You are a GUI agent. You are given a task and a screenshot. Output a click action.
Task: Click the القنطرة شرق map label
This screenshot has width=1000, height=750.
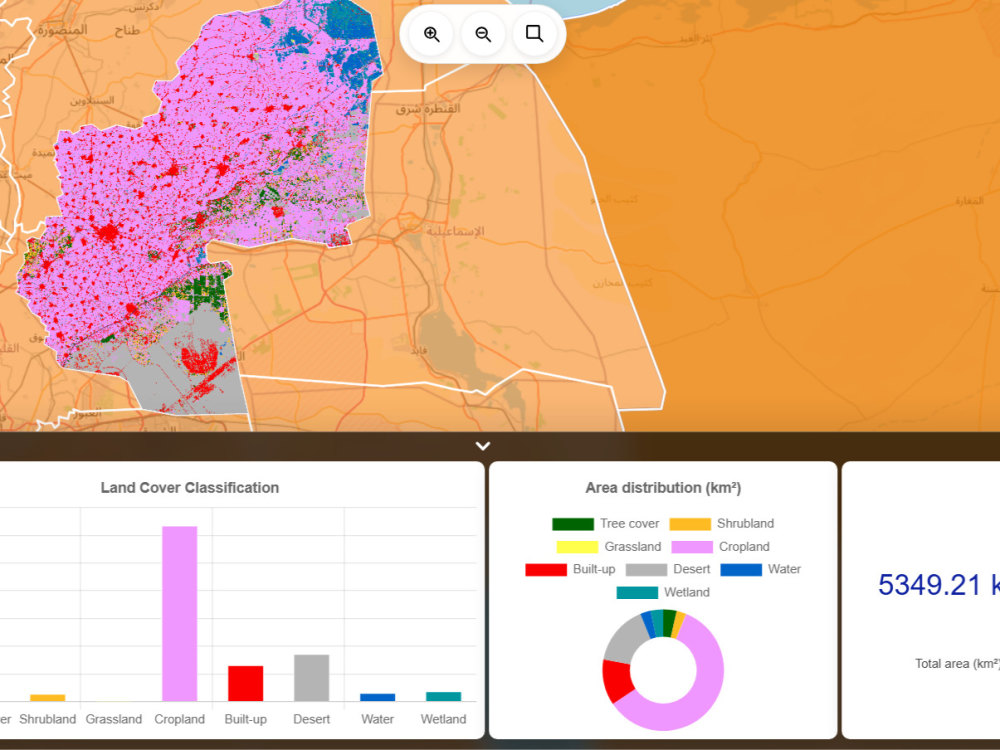click(428, 109)
